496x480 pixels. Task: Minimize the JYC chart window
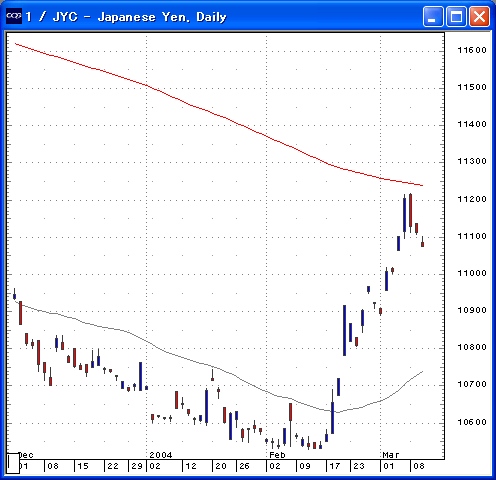point(433,16)
